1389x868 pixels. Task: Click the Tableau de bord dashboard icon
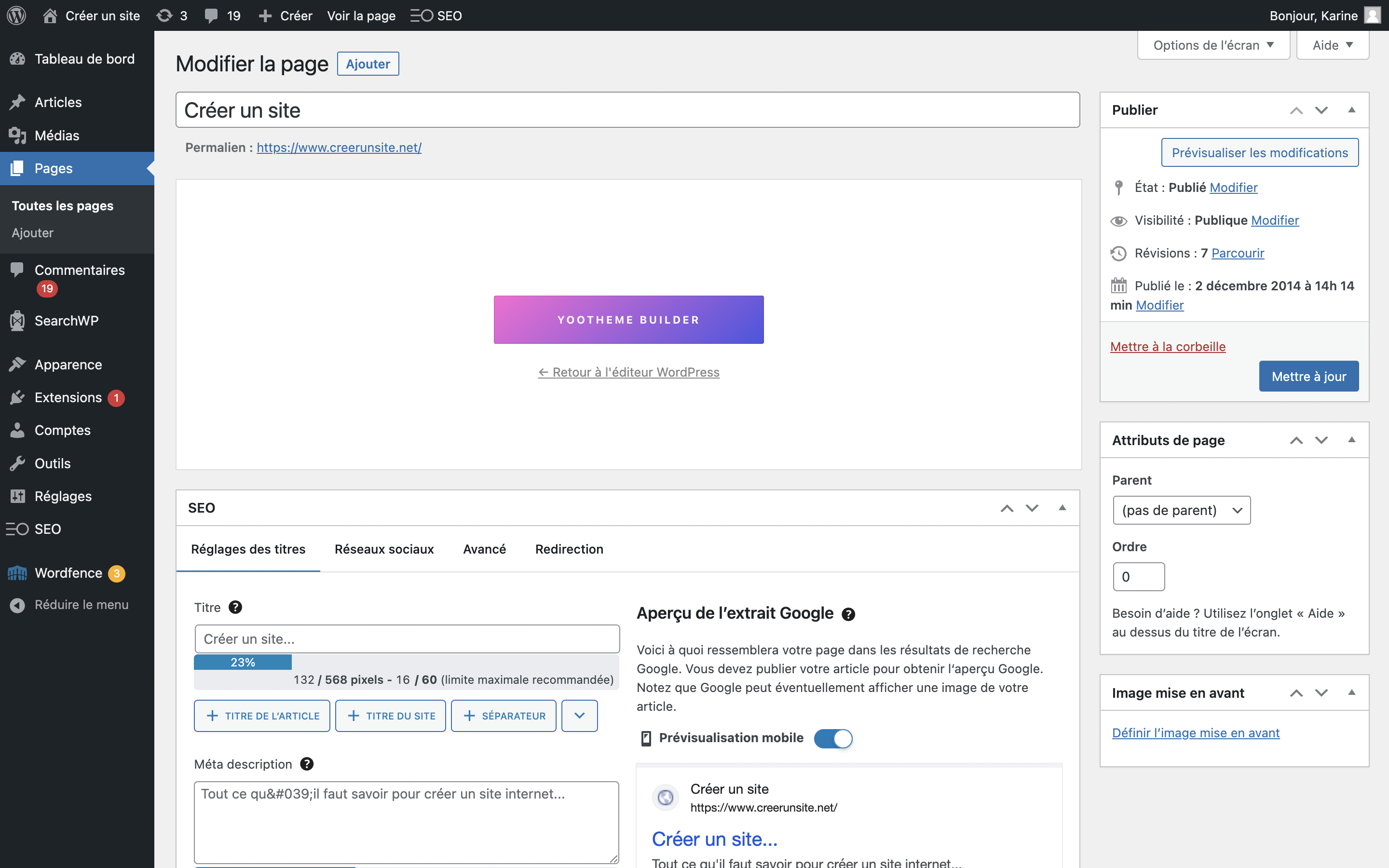tap(17, 58)
